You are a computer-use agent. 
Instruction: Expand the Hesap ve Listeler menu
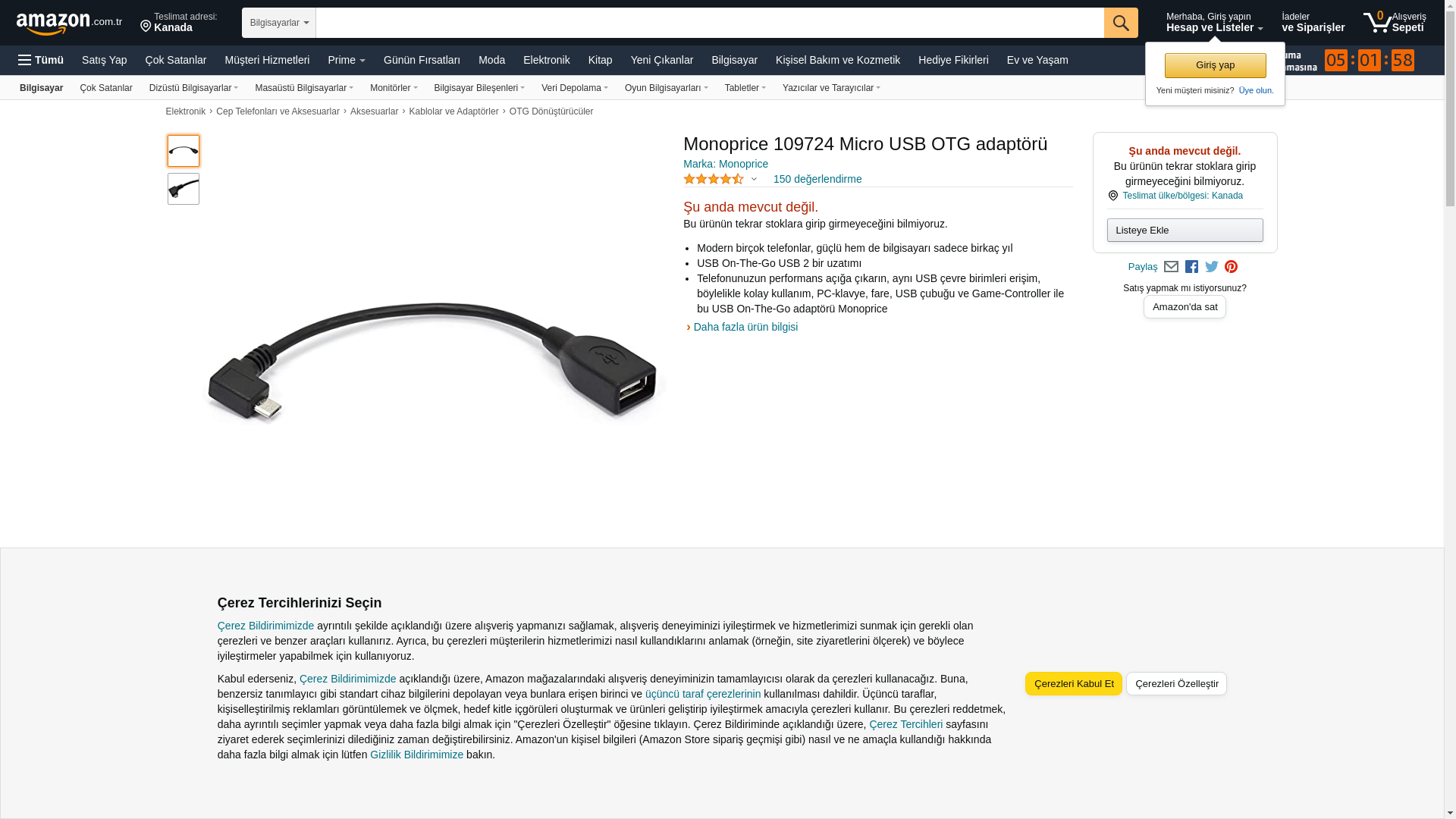[x=1214, y=23]
